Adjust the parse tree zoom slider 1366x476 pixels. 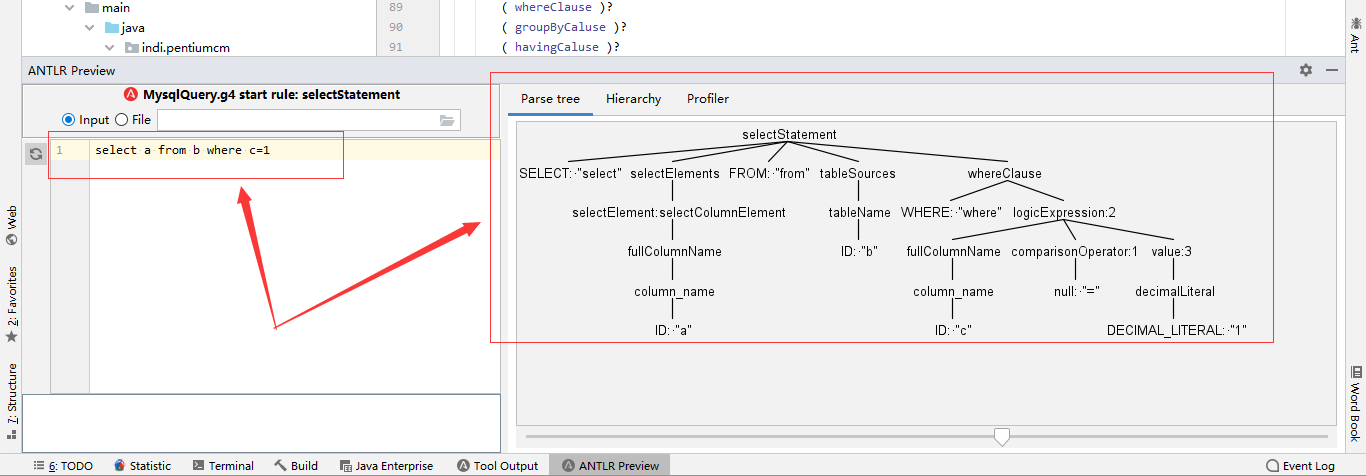click(1001, 436)
